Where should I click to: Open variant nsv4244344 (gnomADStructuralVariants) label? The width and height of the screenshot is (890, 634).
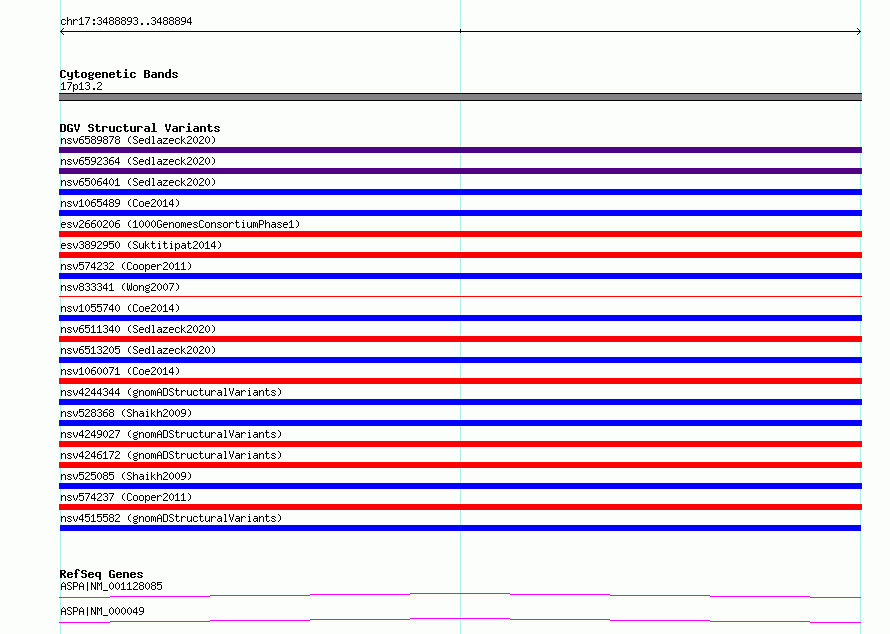pos(171,392)
